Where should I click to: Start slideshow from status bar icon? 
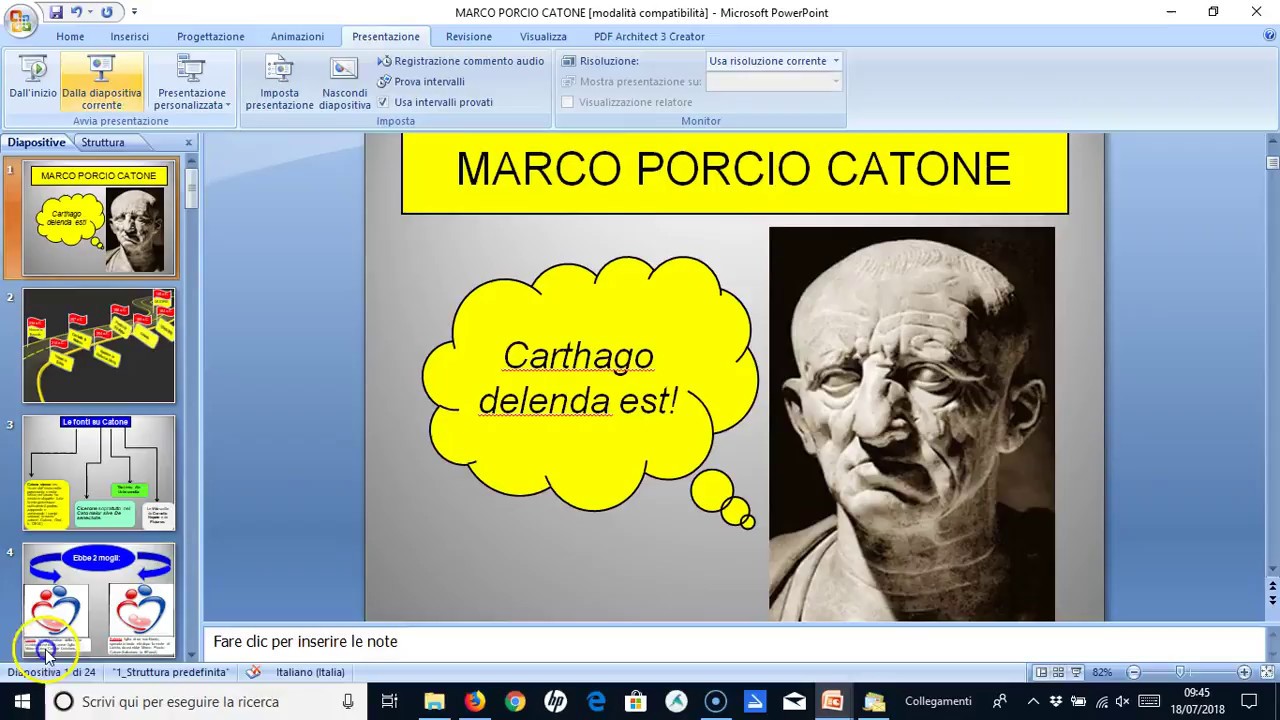[x=1075, y=672]
